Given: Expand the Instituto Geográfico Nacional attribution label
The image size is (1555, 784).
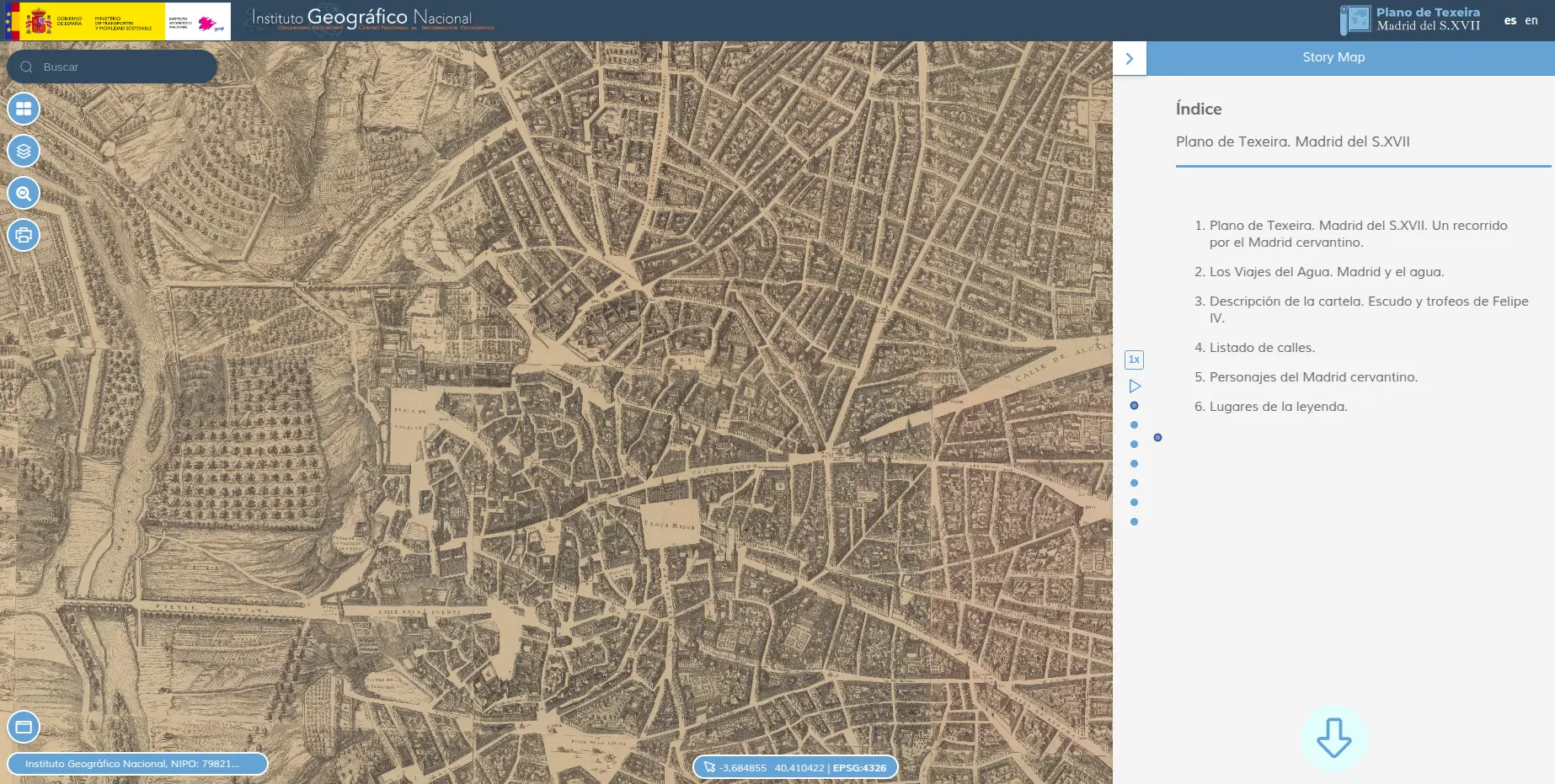Looking at the screenshot, I should click(x=137, y=764).
